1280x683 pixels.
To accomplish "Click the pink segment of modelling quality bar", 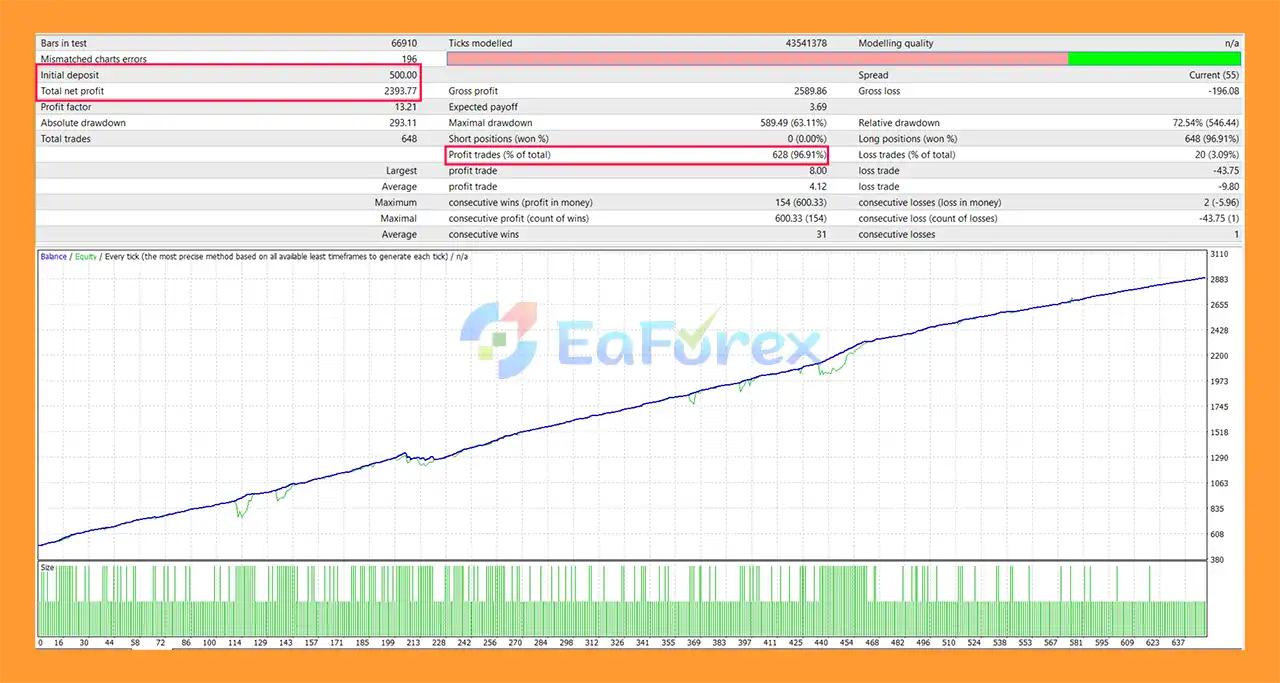I will tap(757, 59).
